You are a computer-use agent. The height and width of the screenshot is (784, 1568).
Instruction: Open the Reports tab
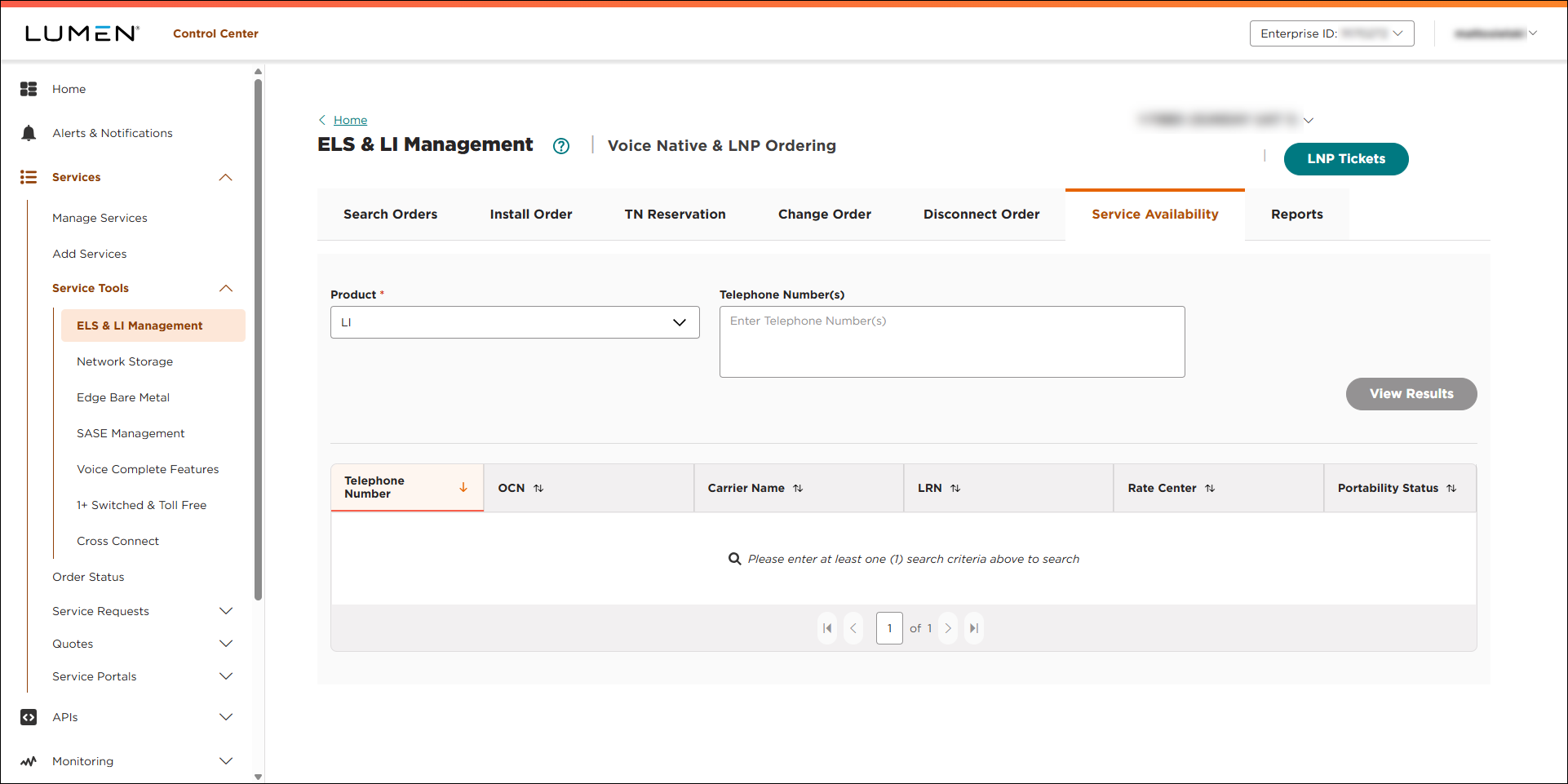coord(1296,214)
